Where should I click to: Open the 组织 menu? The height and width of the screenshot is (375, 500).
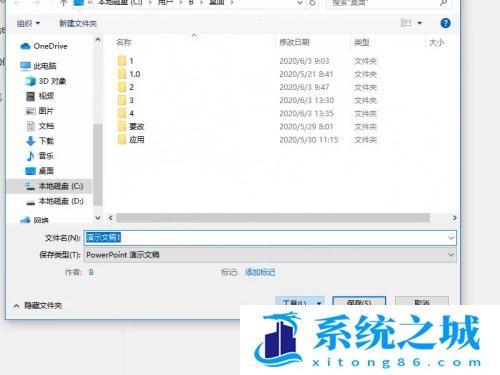pyautogui.click(x=28, y=23)
